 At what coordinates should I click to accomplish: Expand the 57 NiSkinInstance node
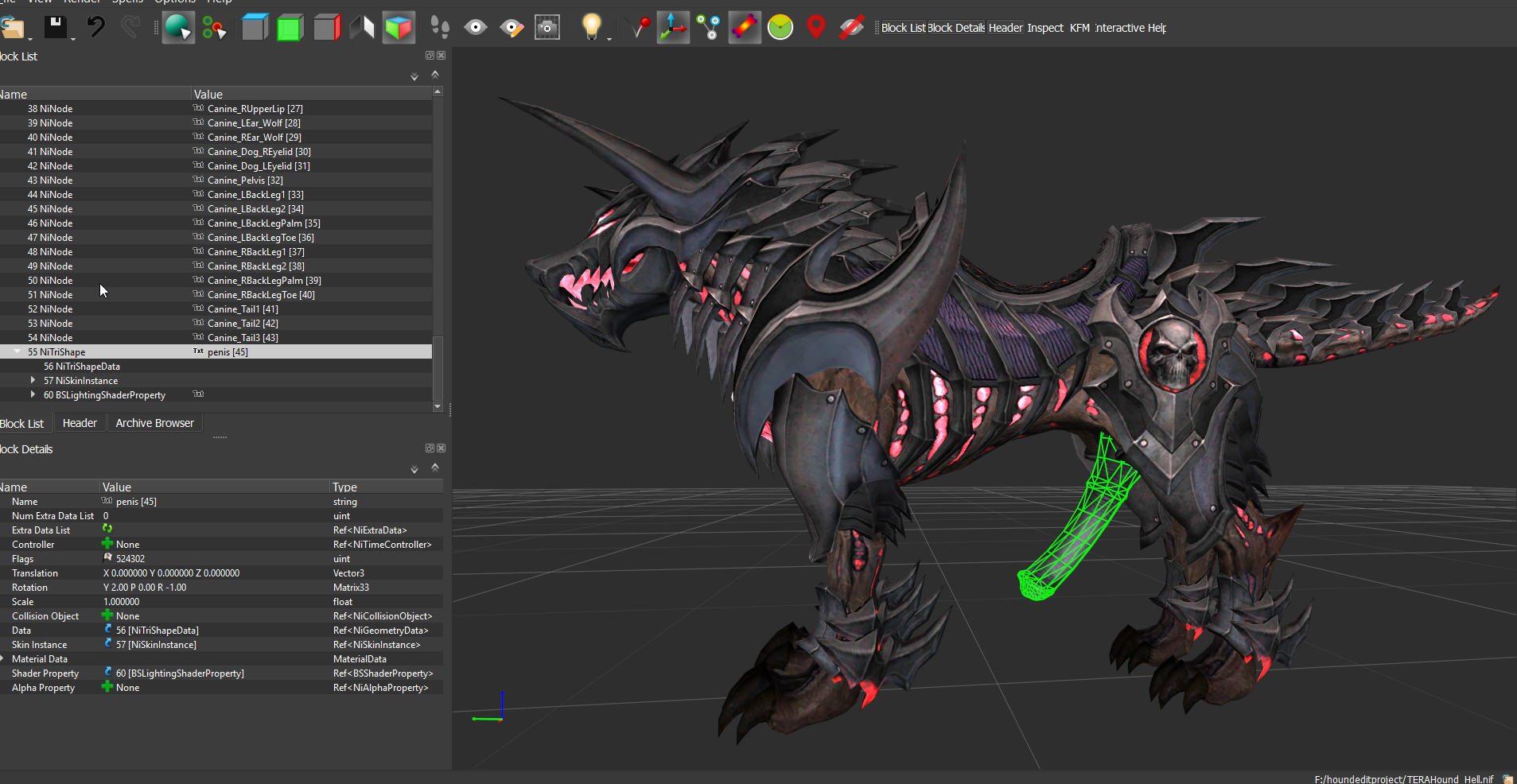tap(33, 380)
